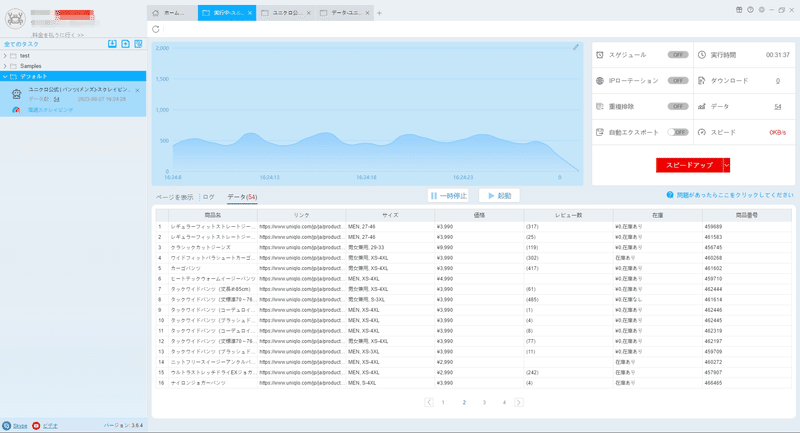Click the 料金を払うに行く link

point(58,35)
